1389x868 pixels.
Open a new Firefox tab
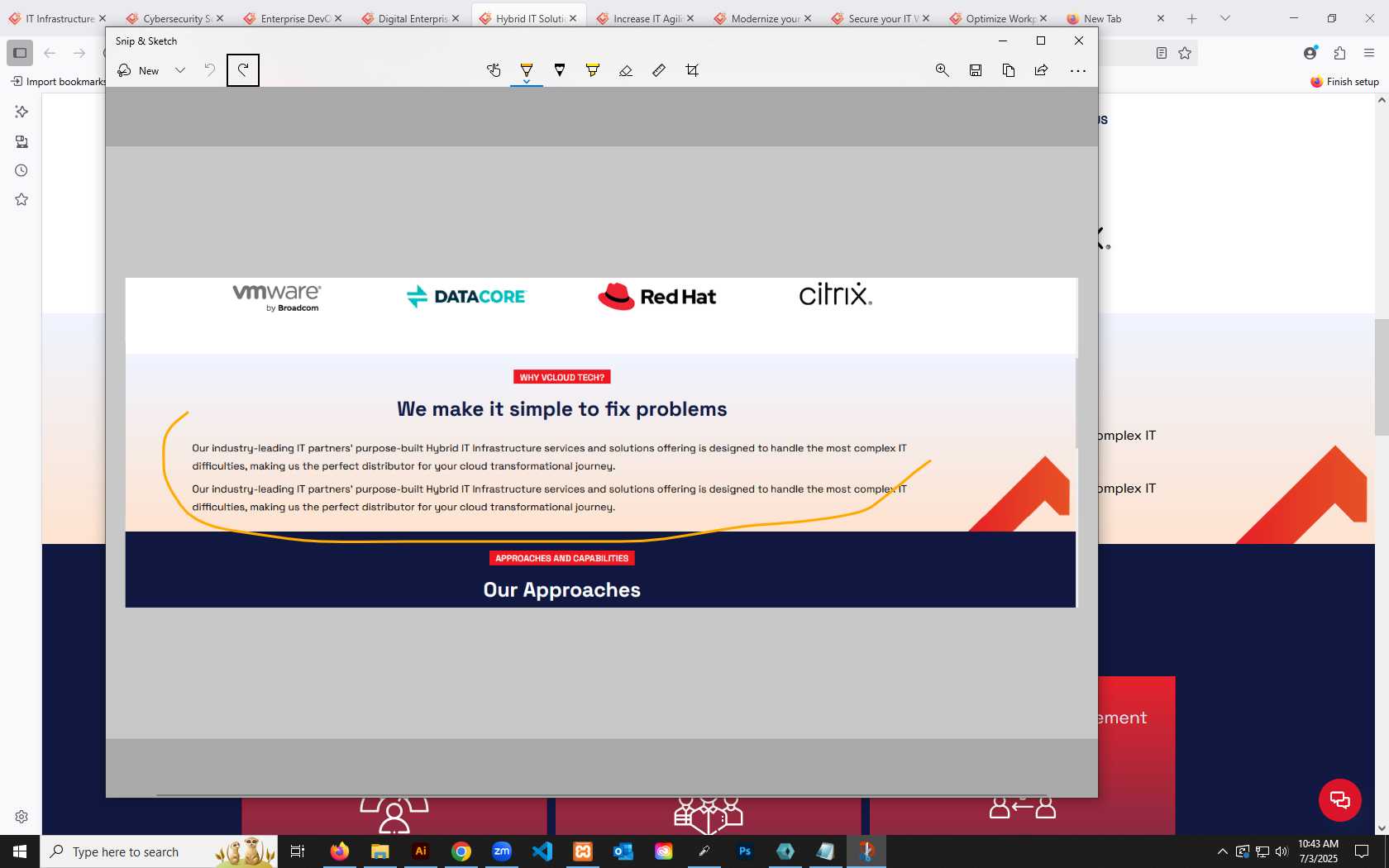(1191, 18)
